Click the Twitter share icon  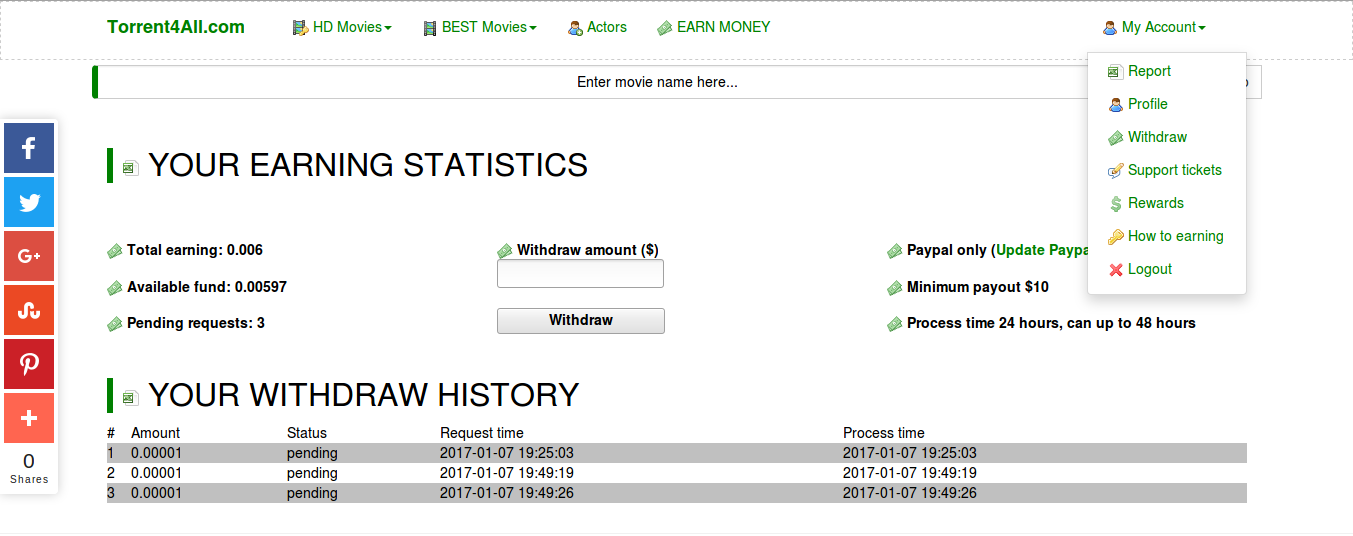click(x=29, y=202)
